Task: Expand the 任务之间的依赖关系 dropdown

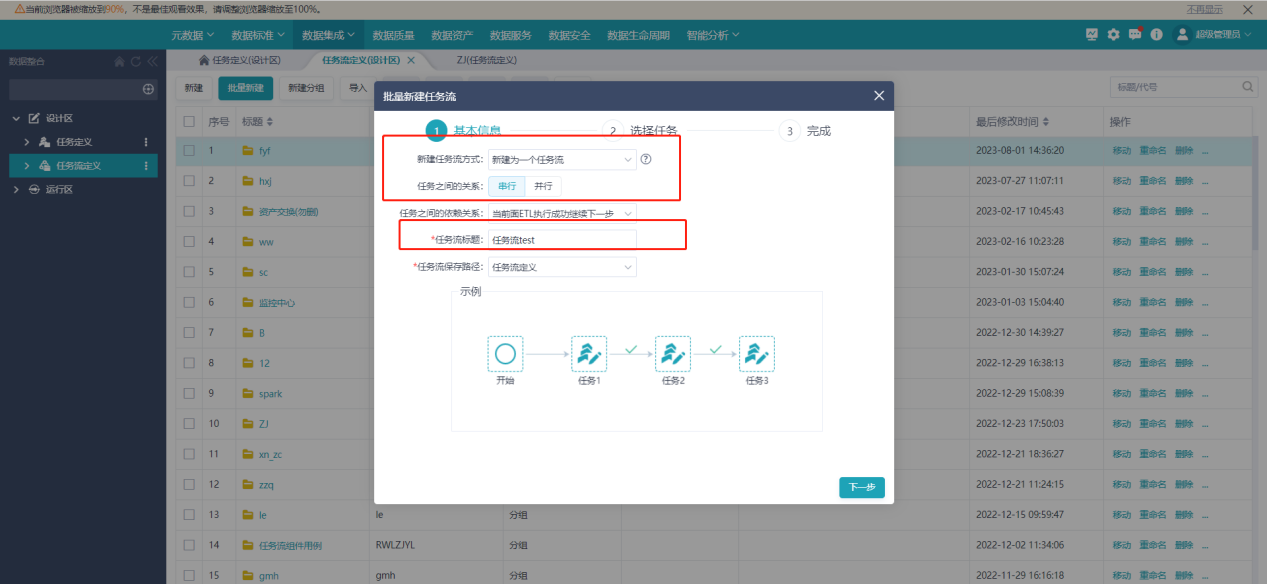Action: [x=561, y=213]
